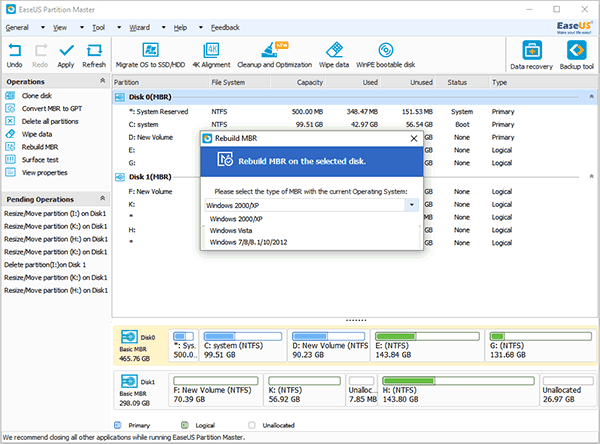Select the Wipe data toolbar icon
The height and width of the screenshot is (444, 600).
click(x=334, y=50)
